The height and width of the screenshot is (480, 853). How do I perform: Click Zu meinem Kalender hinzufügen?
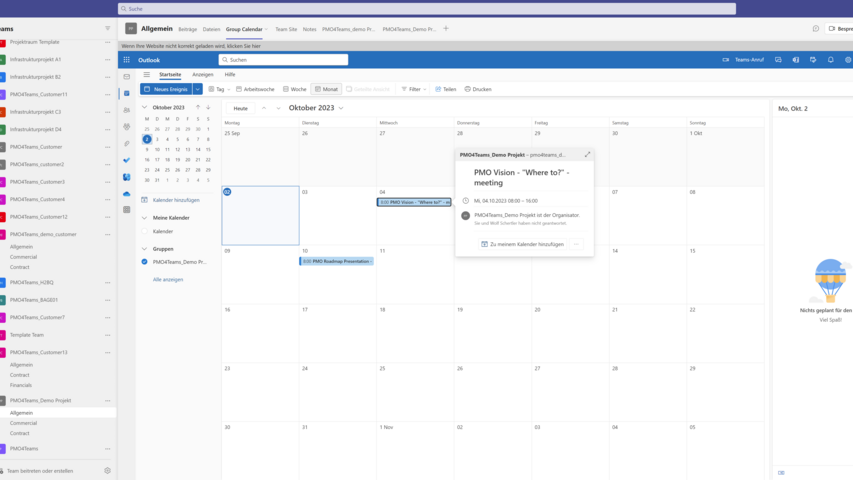pyautogui.click(x=521, y=244)
